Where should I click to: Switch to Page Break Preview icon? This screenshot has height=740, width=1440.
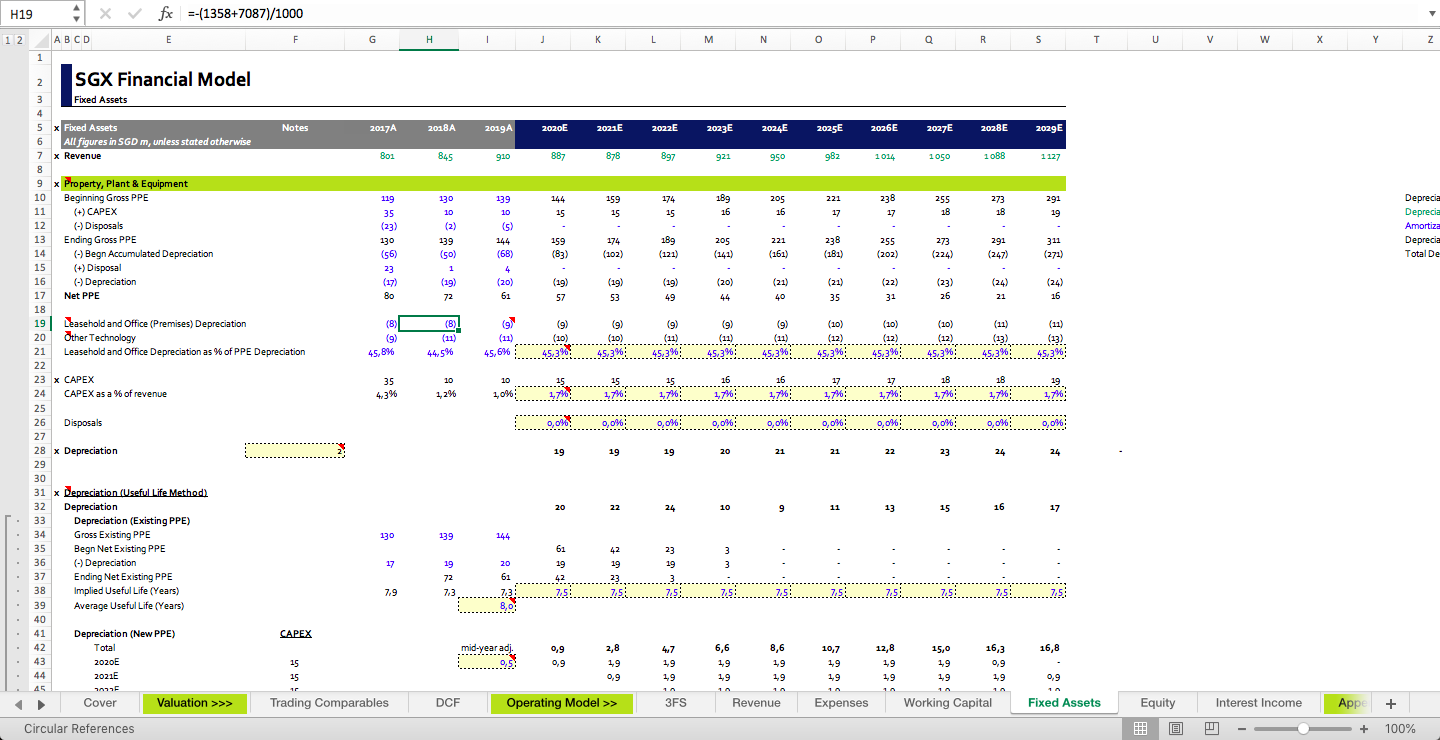point(1212,729)
